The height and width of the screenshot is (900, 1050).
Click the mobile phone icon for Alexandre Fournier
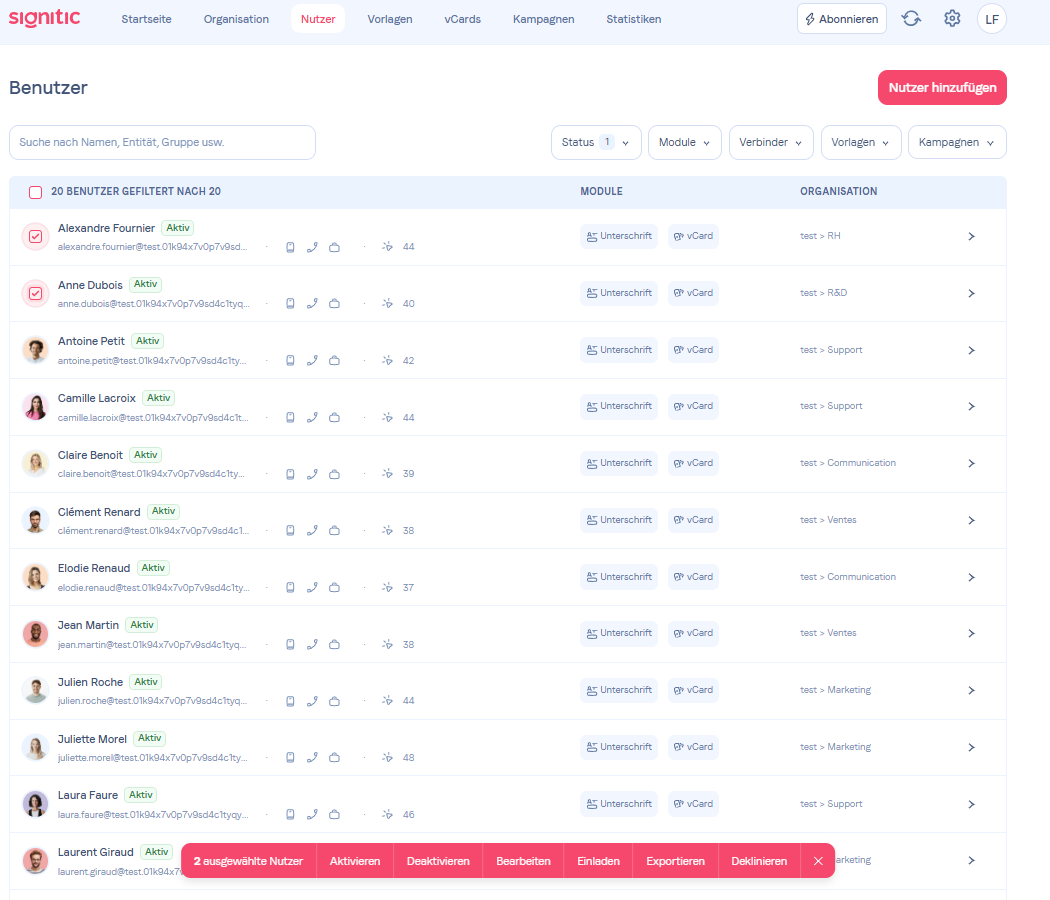tap(290, 247)
